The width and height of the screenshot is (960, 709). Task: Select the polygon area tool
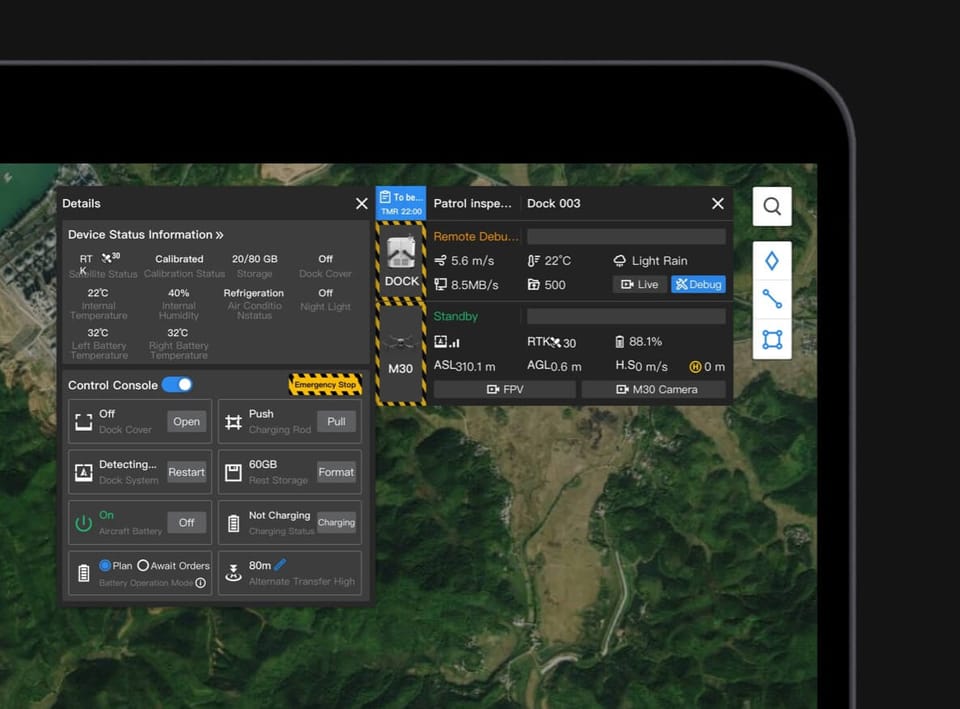click(771, 339)
